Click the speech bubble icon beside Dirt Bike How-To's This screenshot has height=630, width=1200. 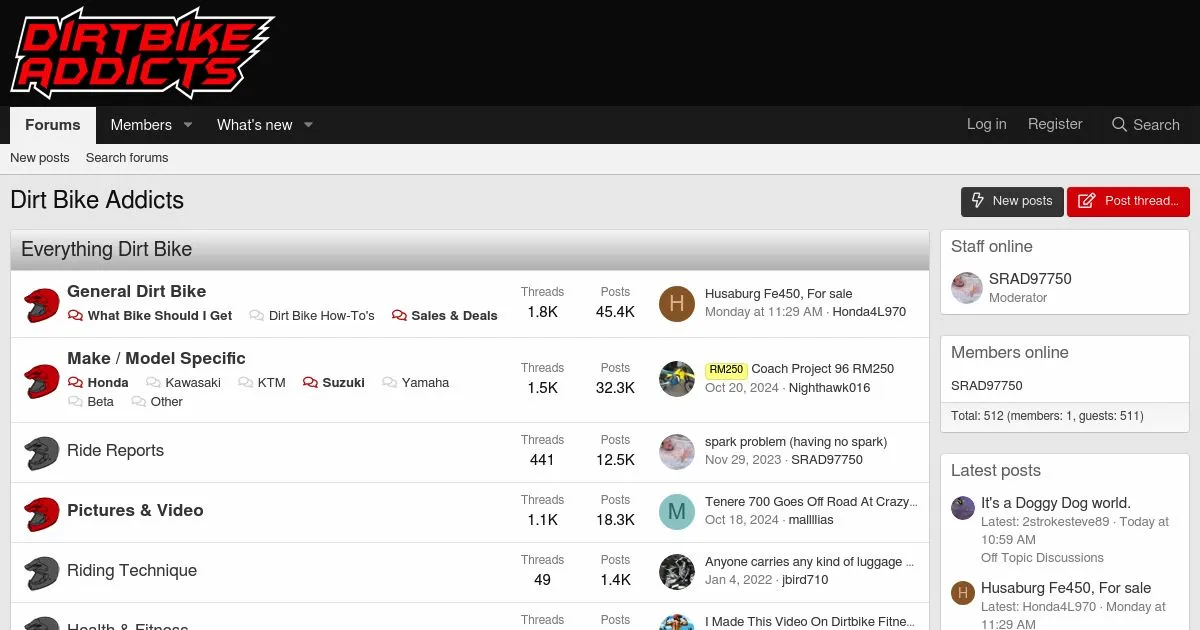[x=256, y=315]
